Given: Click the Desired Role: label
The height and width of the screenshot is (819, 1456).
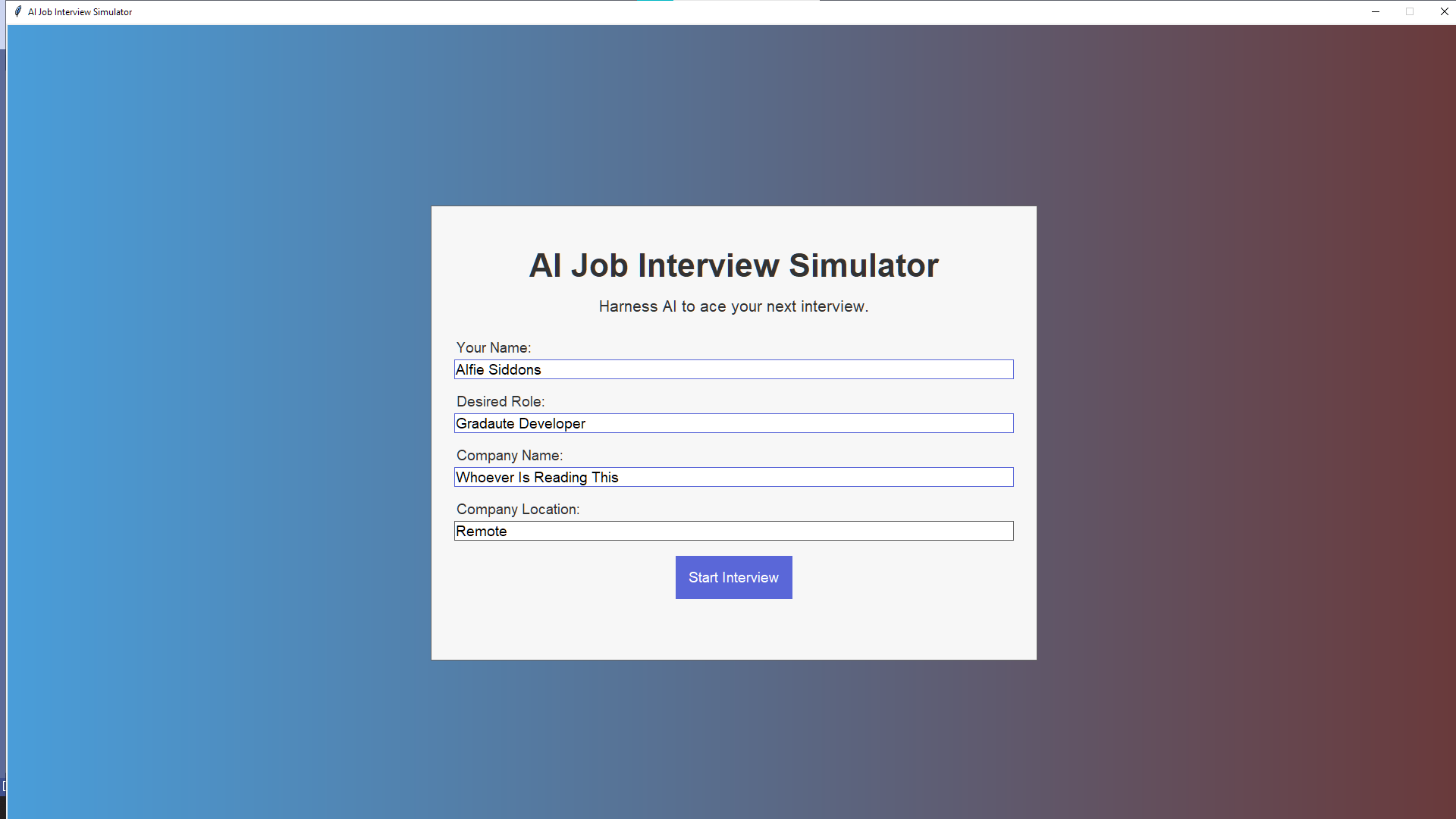Looking at the screenshot, I should tap(500, 401).
